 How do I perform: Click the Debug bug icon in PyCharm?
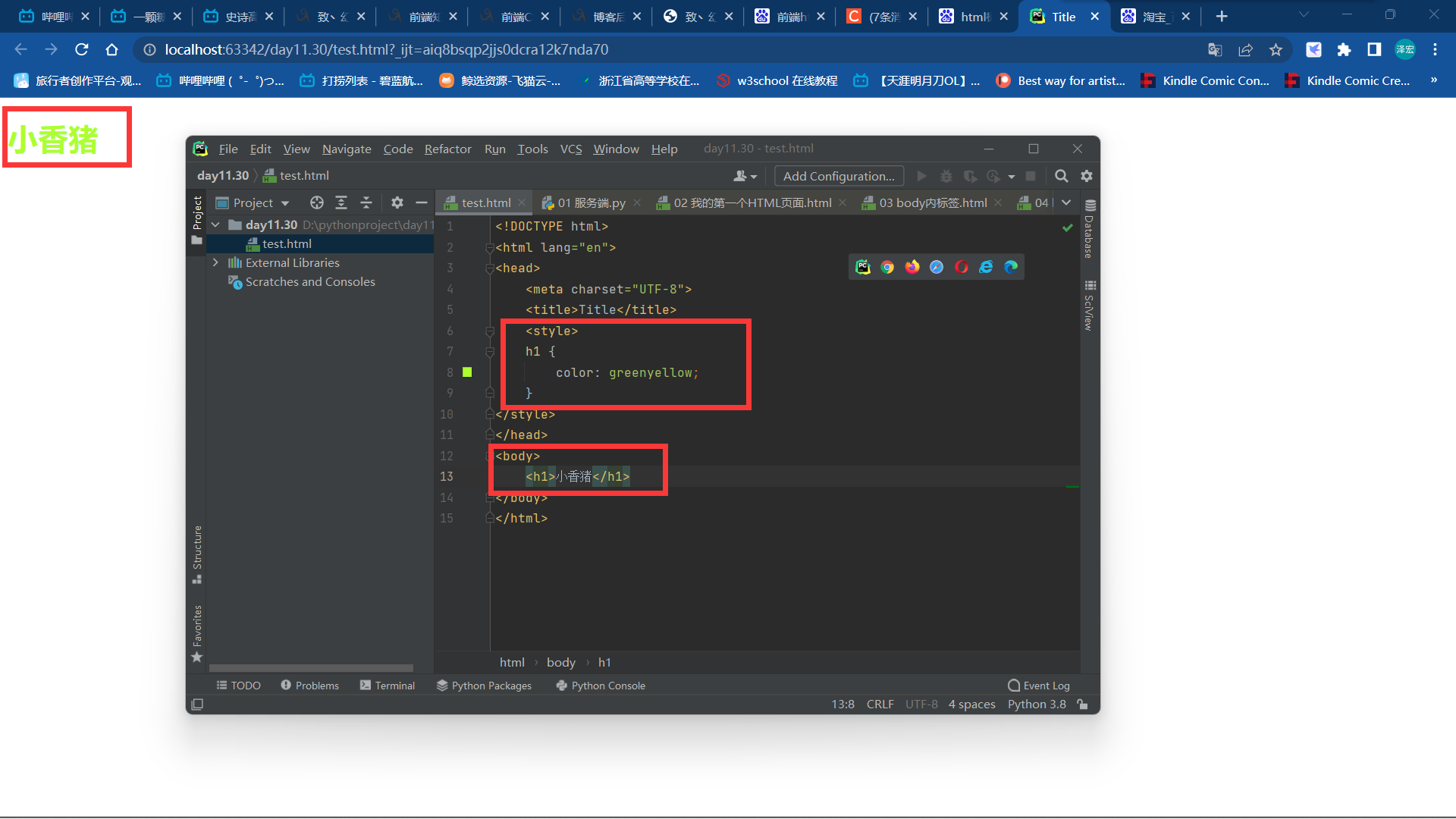click(946, 176)
